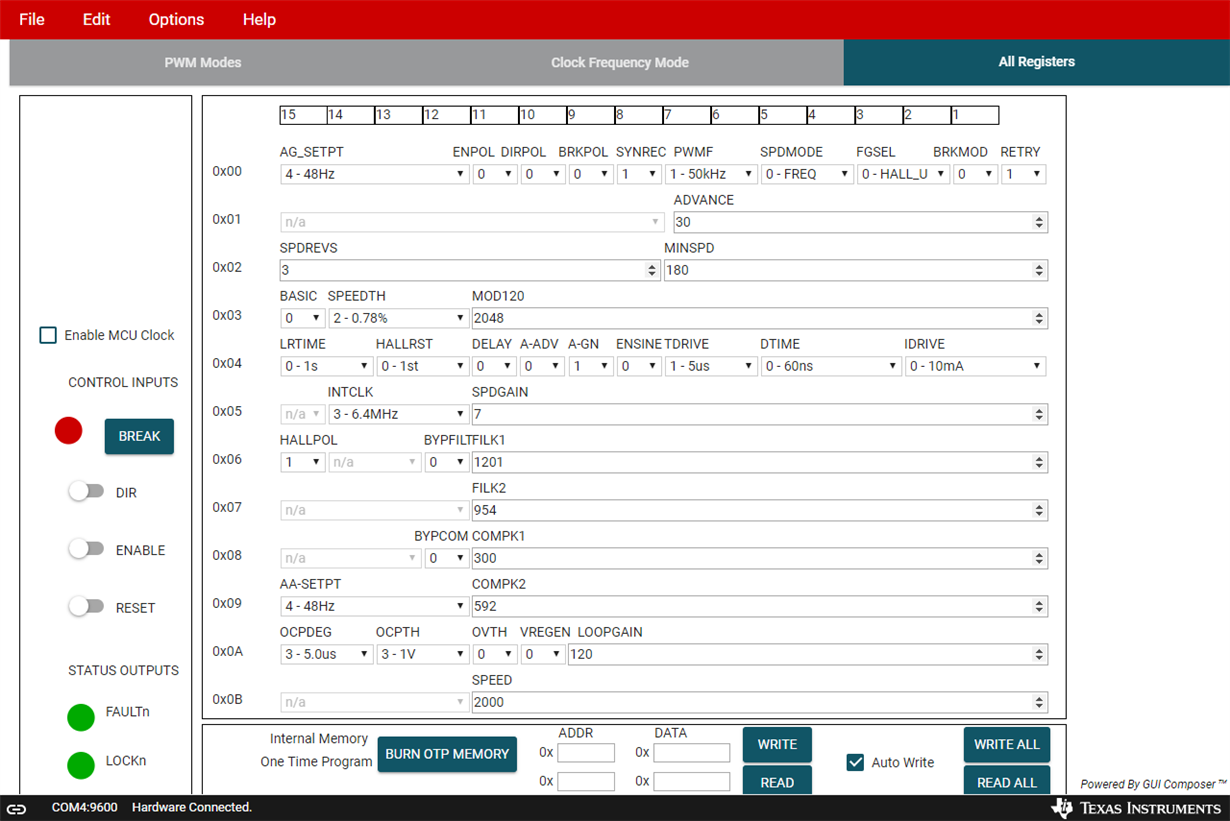Expand the BRKMOD dropdown

click(x=975, y=174)
